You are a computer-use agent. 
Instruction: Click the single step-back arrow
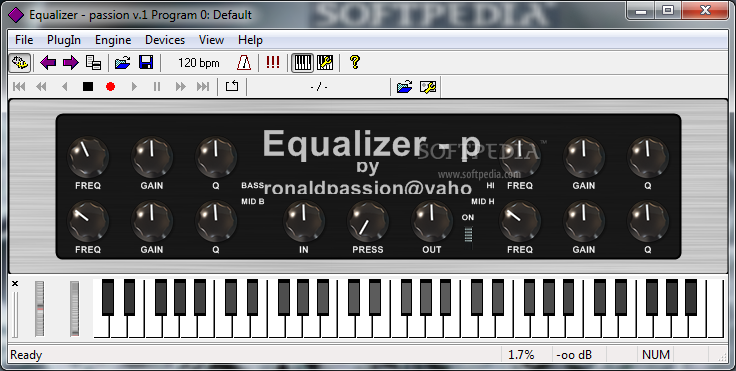(x=65, y=86)
